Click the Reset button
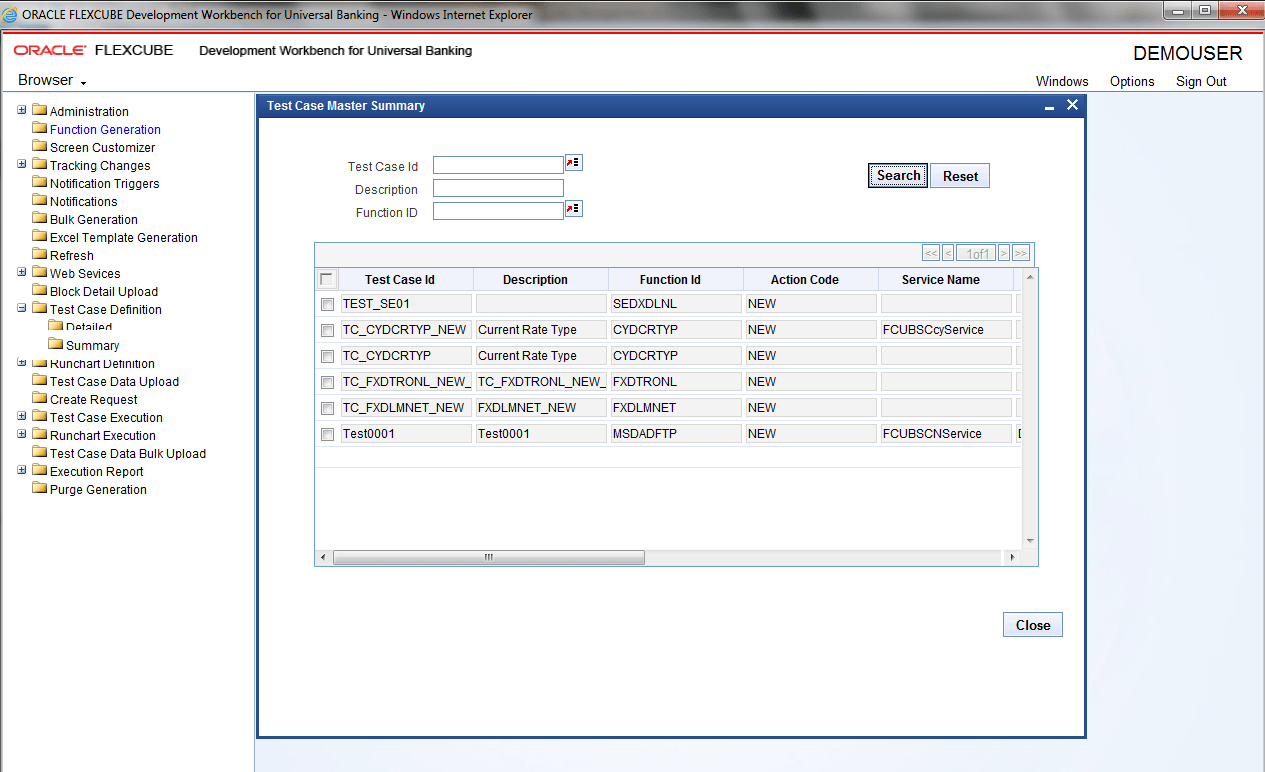 pos(960,176)
